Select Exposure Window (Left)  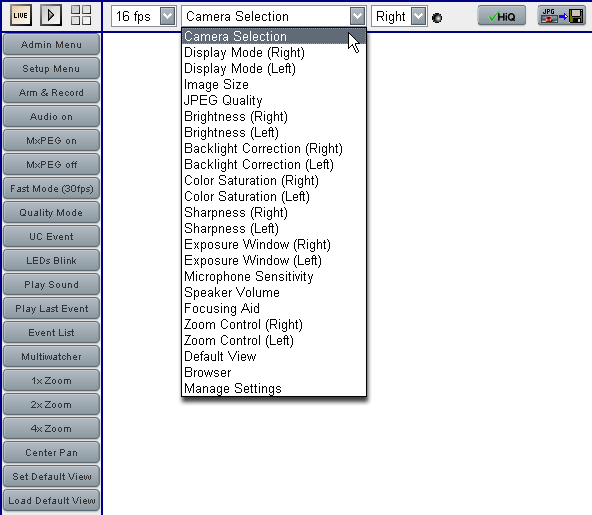(x=274, y=261)
